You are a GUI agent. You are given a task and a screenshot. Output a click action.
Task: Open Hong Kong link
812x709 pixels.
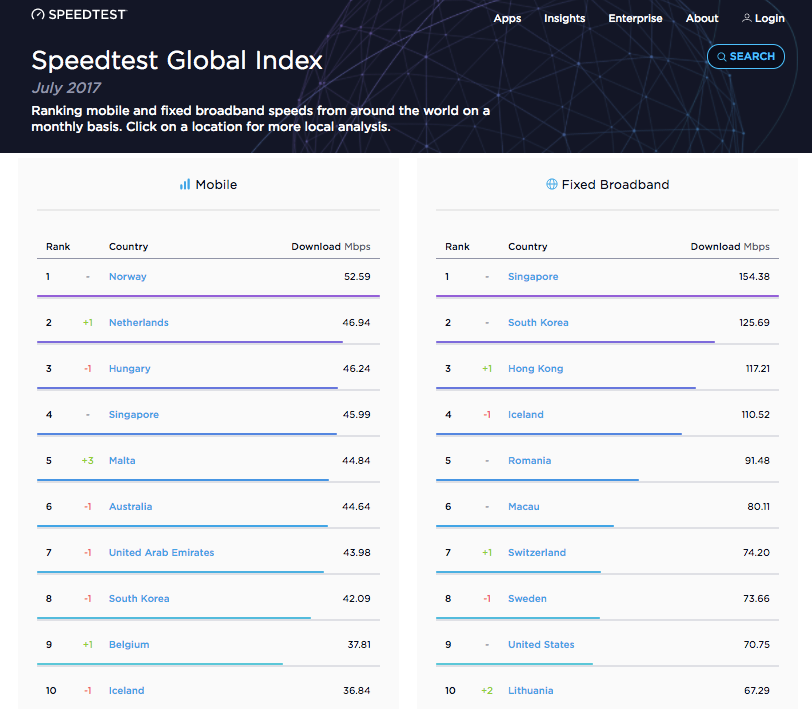click(x=535, y=369)
